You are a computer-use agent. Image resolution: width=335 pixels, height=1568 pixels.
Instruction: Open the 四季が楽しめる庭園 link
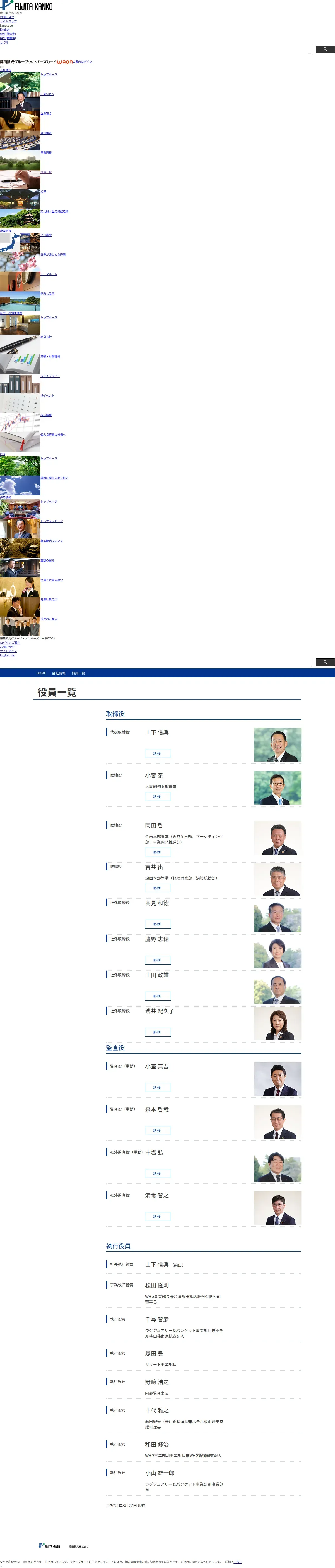coord(53,254)
